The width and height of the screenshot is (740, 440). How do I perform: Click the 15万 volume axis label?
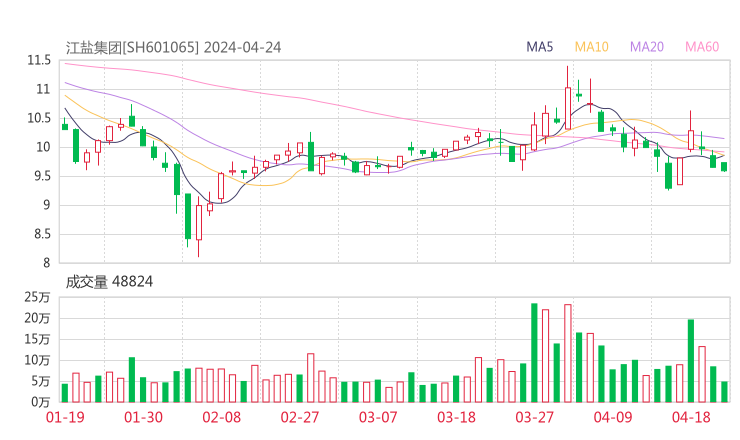[x=37, y=339]
